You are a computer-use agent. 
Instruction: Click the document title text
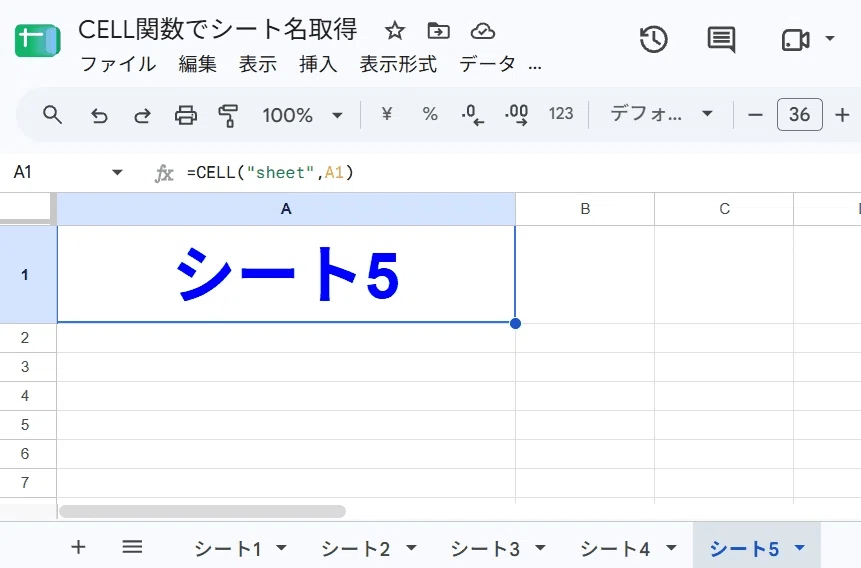[217, 30]
